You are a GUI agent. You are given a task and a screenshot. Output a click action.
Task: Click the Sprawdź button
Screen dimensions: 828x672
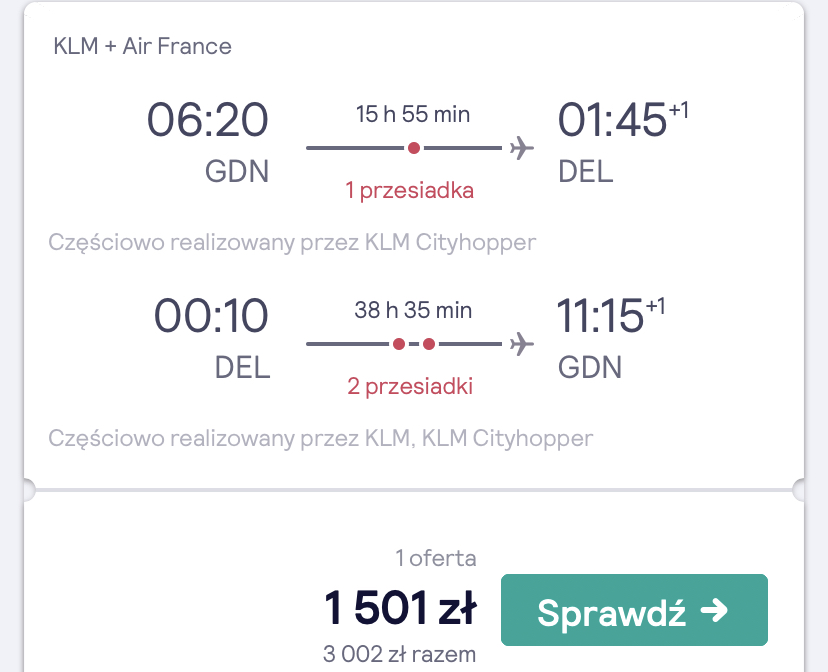point(634,610)
